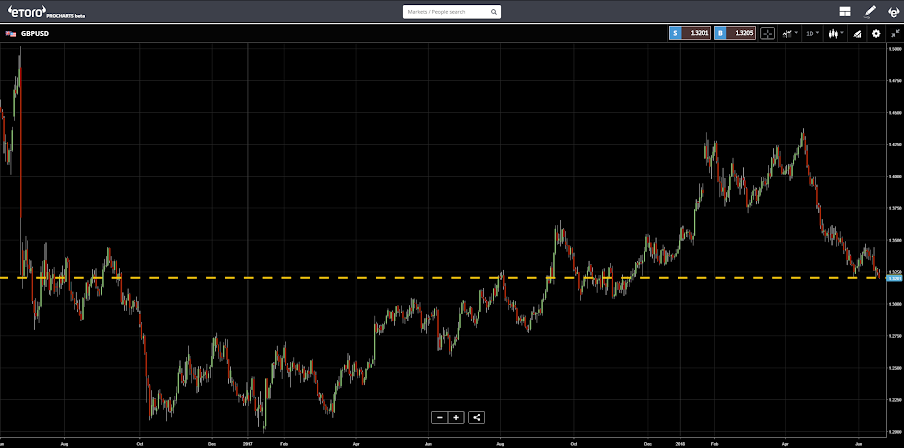
Task: Click the Sell button at 1.3201
Action: (690, 33)
